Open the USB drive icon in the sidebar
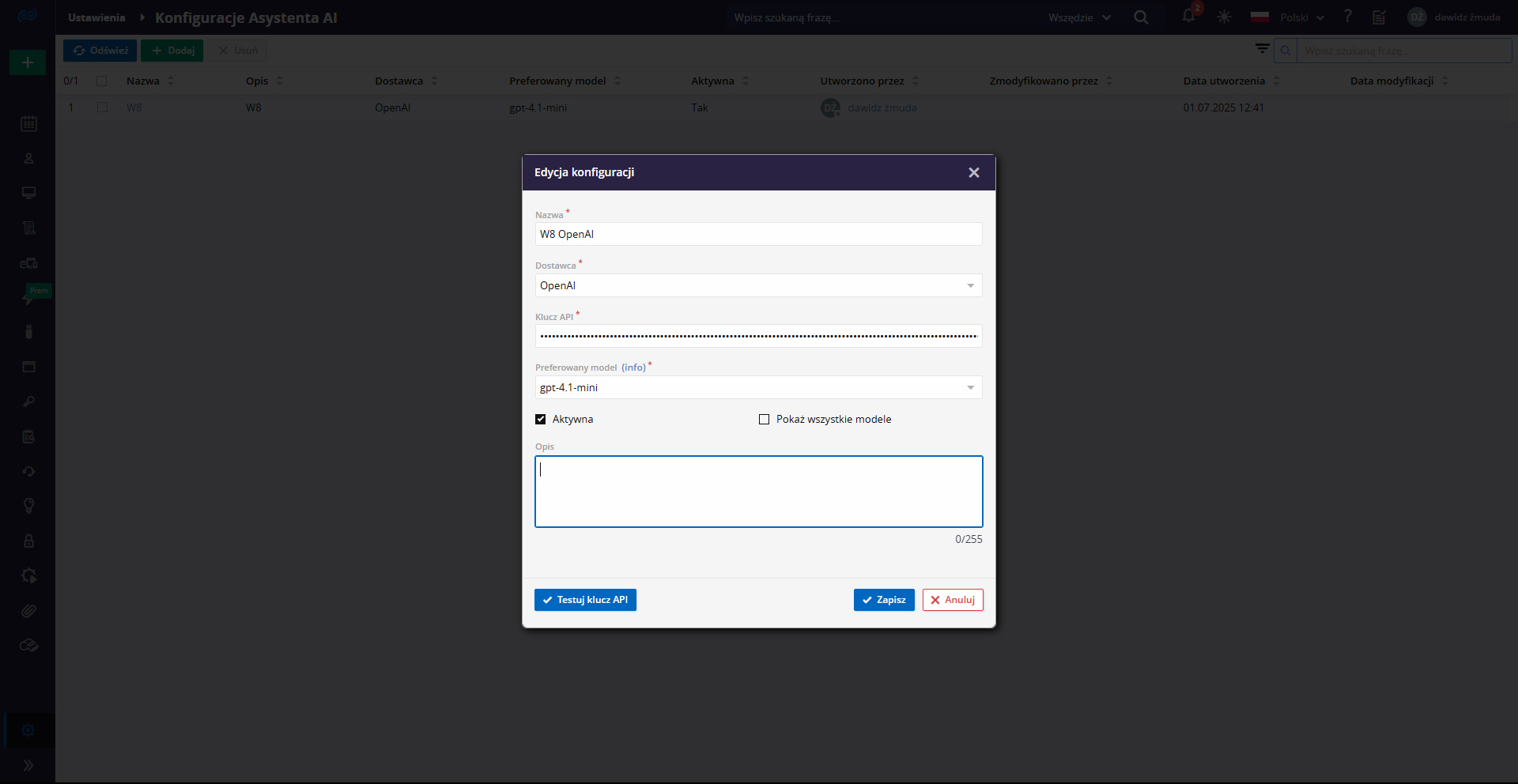1518x784 pixels. point(28,332)
